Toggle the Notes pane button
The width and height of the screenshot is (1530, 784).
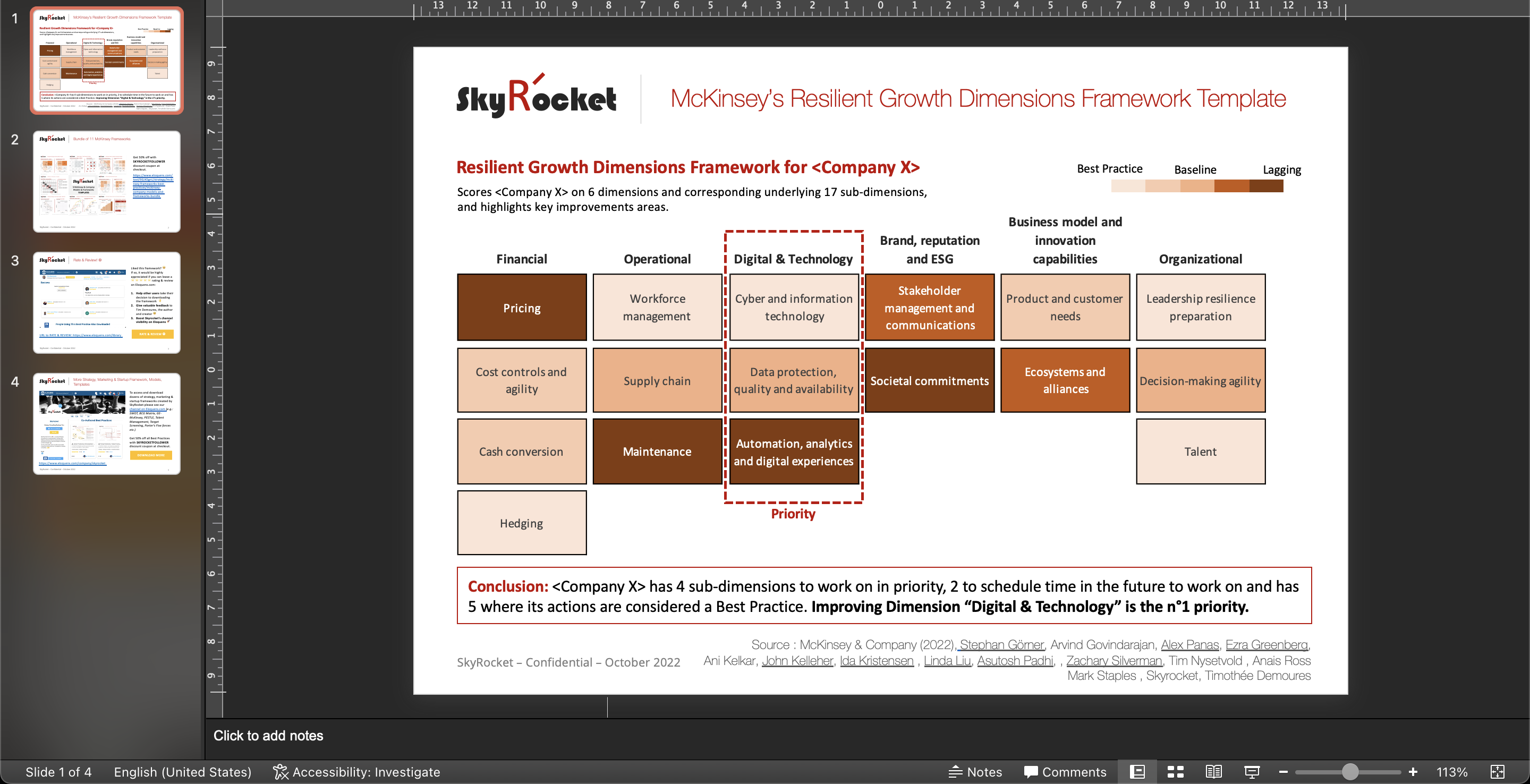coord(975,772)
